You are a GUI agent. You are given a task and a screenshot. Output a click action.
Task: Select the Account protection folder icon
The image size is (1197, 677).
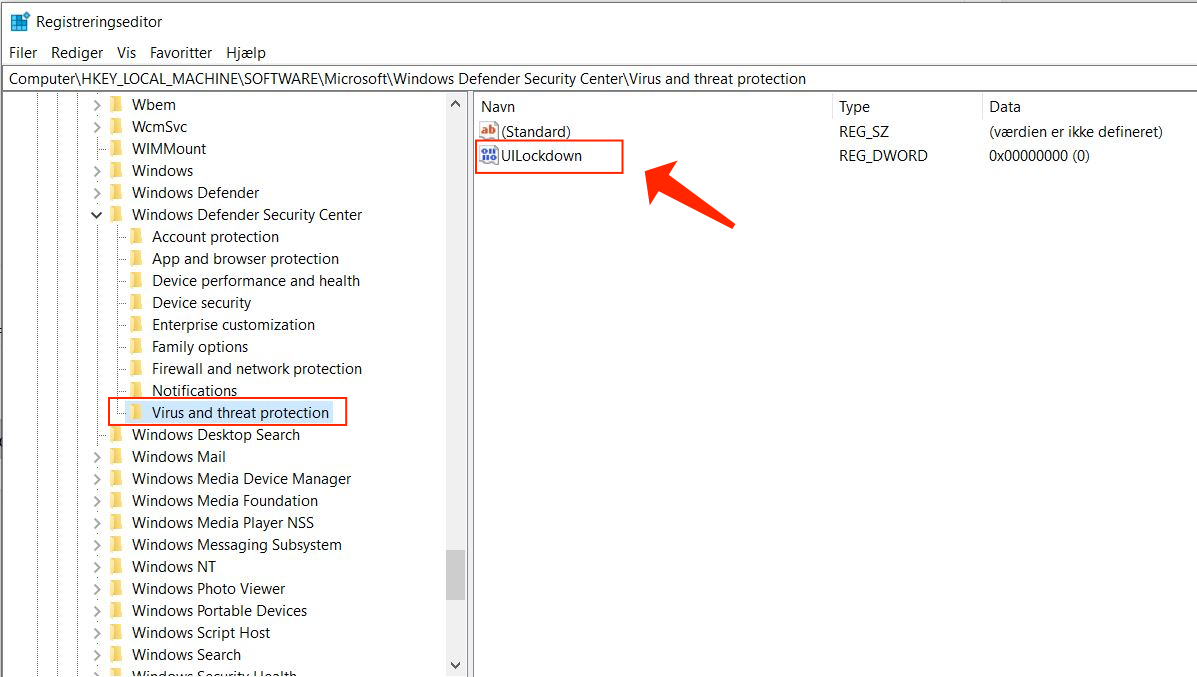pos(137,236)
